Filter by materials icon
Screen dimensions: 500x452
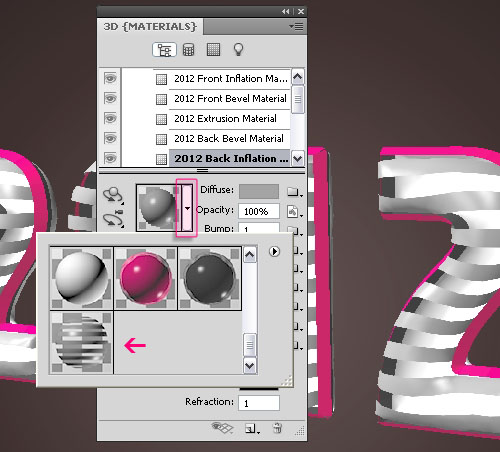coord(213,50)
